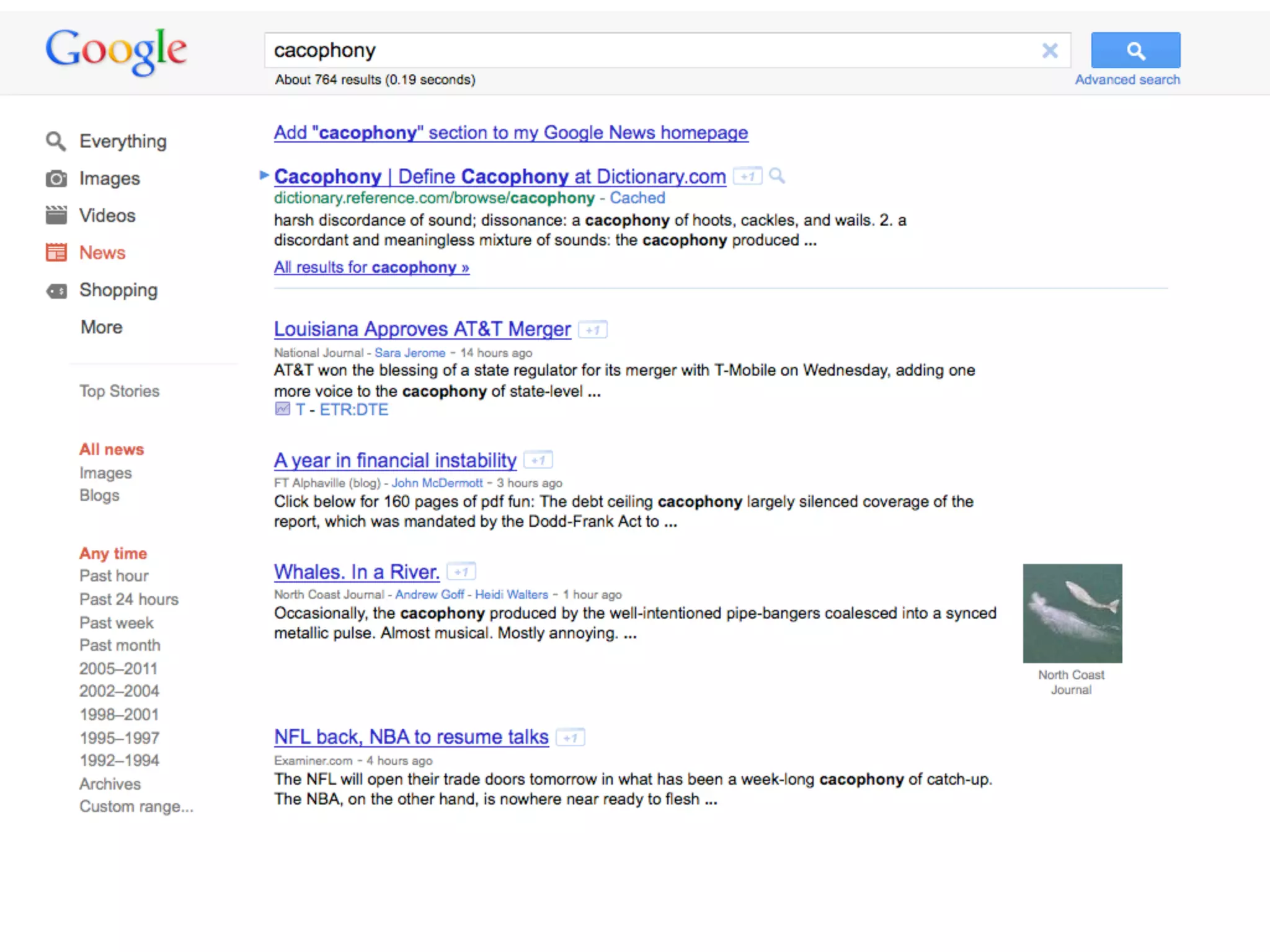Click the +1 button beside Dictionary.com result
Image resolution: width=1270 pixels, height=952 pixels.
747,177
